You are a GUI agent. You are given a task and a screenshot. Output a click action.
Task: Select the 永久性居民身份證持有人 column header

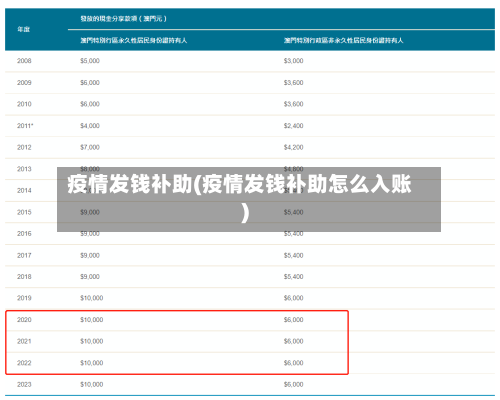[x=134, y=40]
